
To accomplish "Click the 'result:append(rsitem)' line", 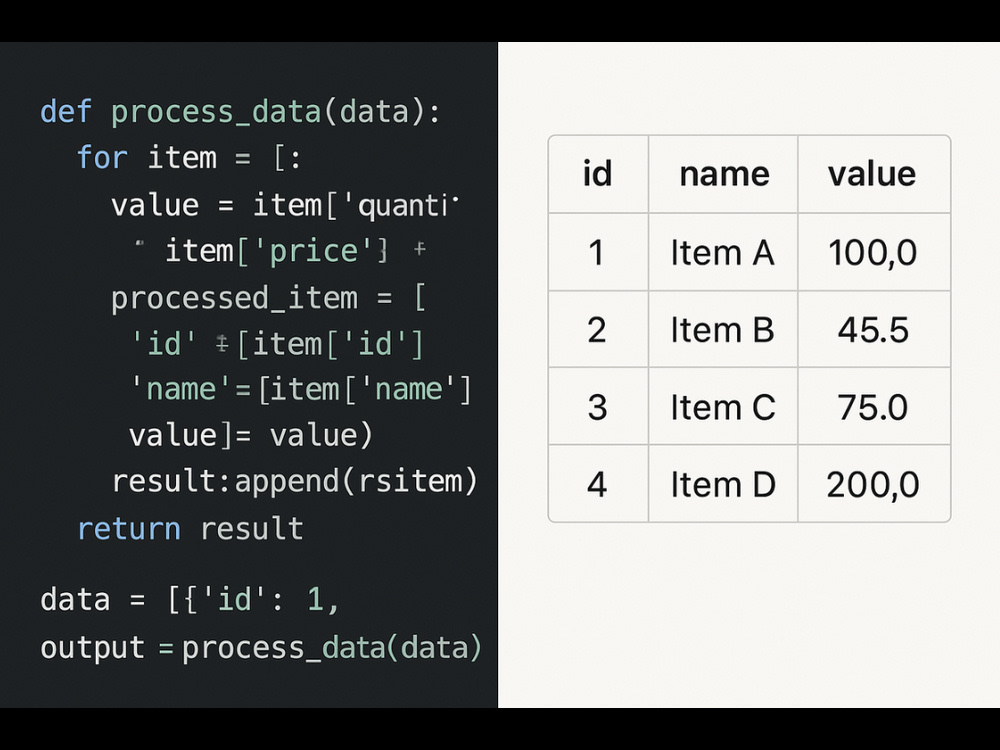I will [x=295, y=482].
